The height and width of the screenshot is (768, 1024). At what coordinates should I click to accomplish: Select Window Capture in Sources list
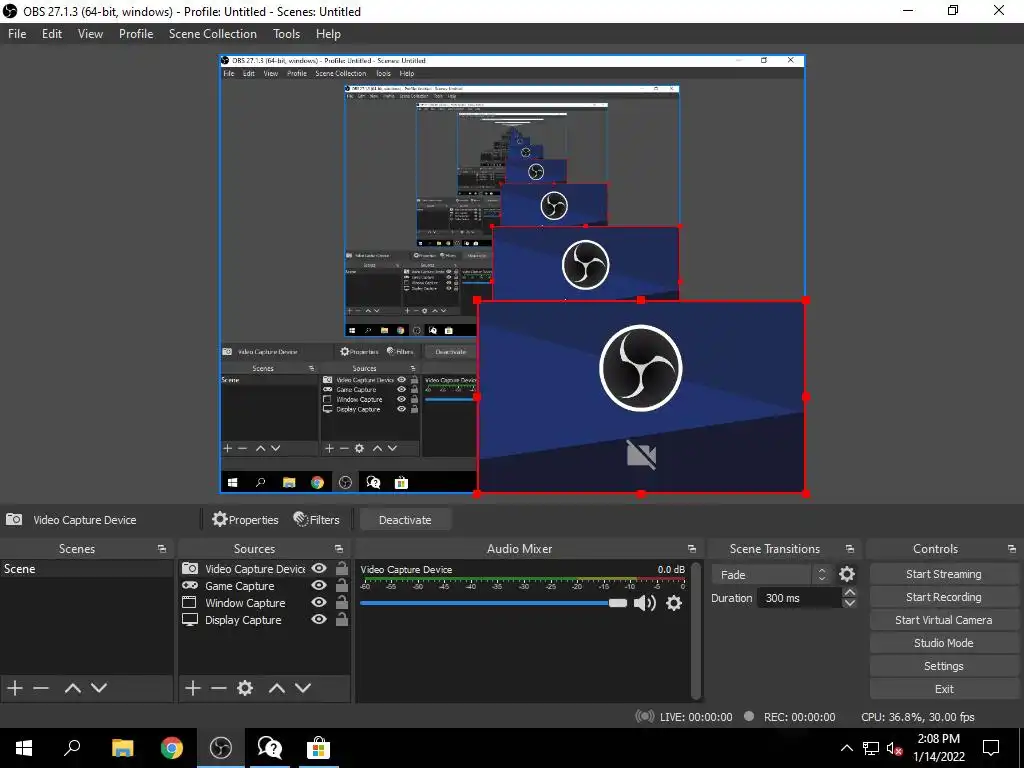(x=245, y=603)
